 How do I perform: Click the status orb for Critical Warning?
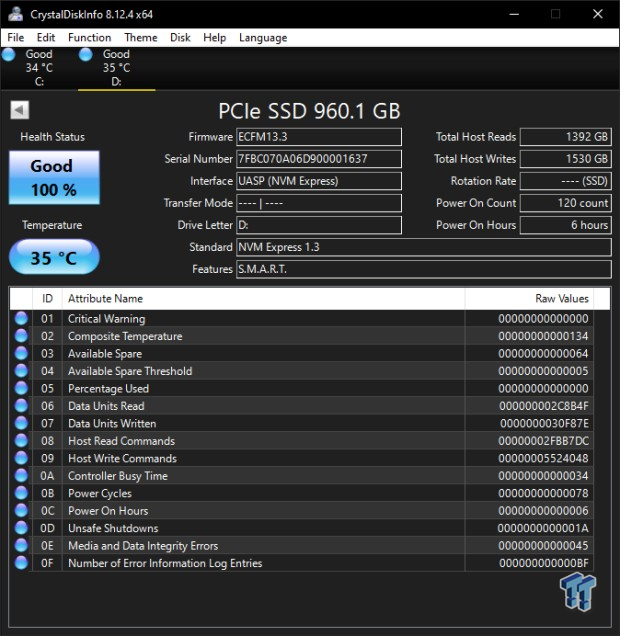(x=21, y=318)
